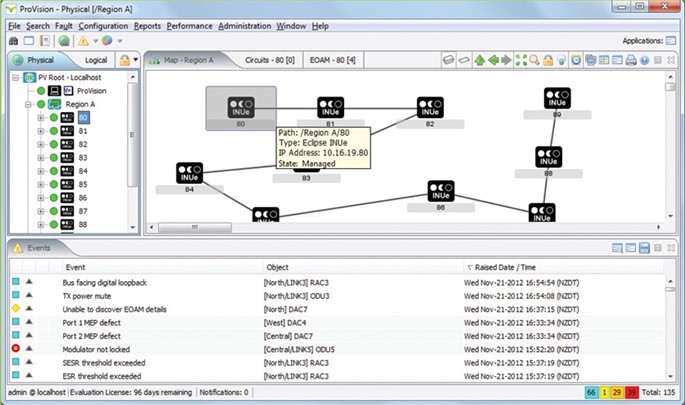Click the green up arrow in map toolbar
Image resolution: width=685 pixels, height=405 pixels.
pyautogui.click(x=480, y=60)
